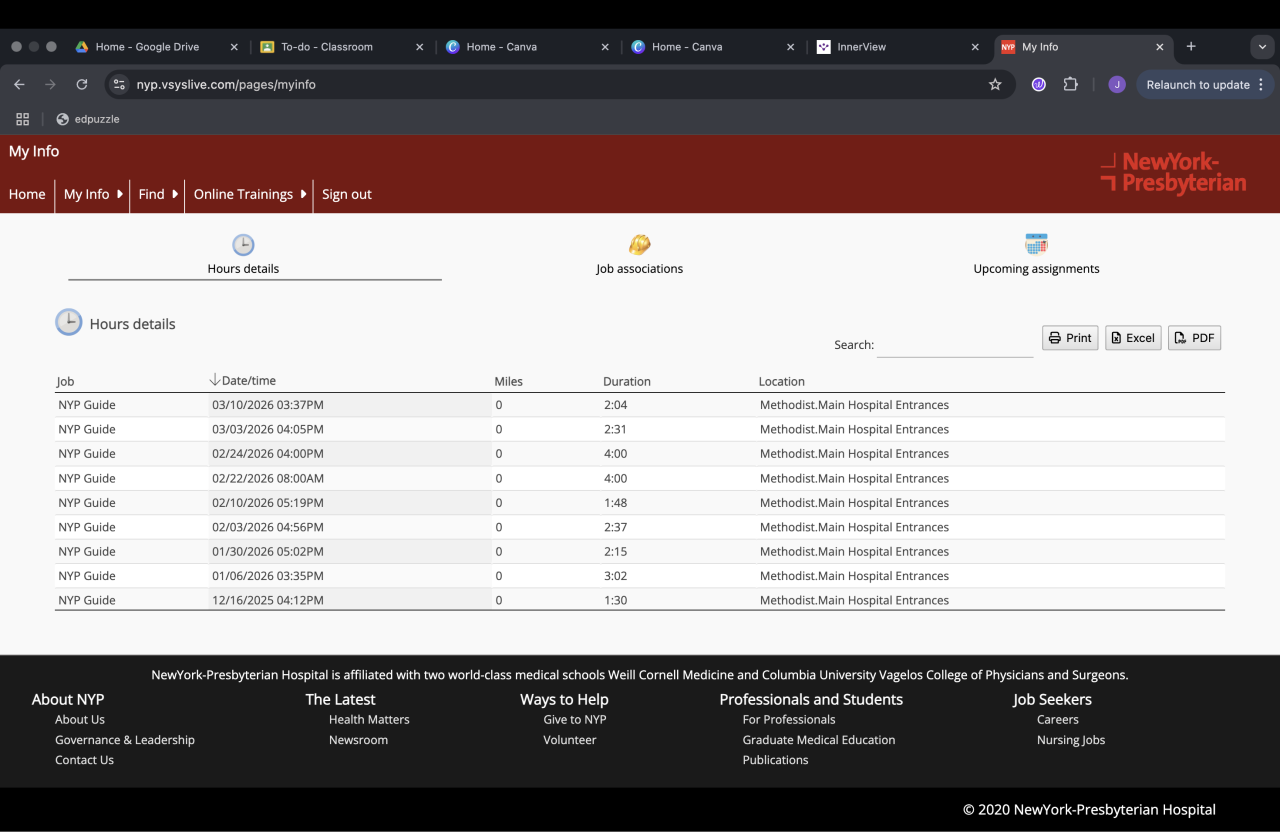1280x832 pixels.
Task: Click the hours Search input field
Action: coord(954,345)
